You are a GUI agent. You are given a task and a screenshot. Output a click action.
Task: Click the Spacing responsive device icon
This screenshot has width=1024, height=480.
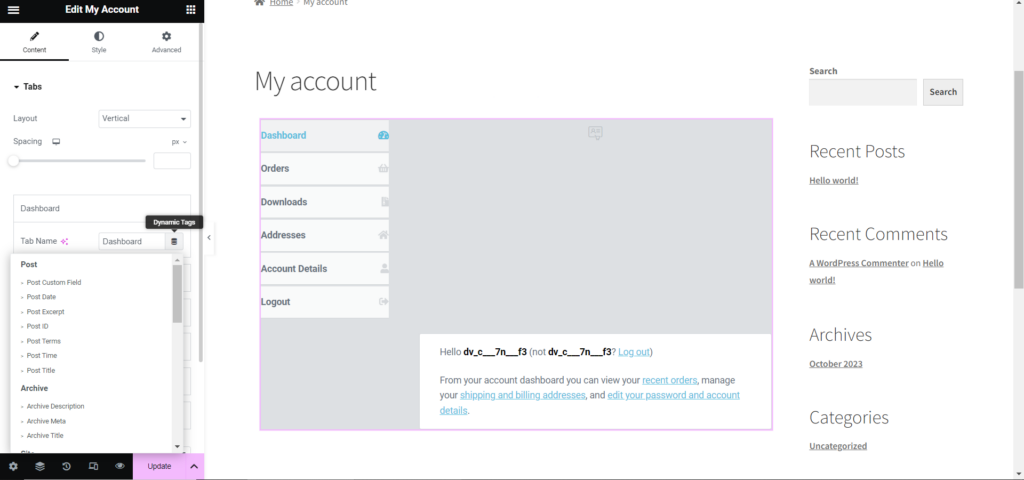(56, 142)
